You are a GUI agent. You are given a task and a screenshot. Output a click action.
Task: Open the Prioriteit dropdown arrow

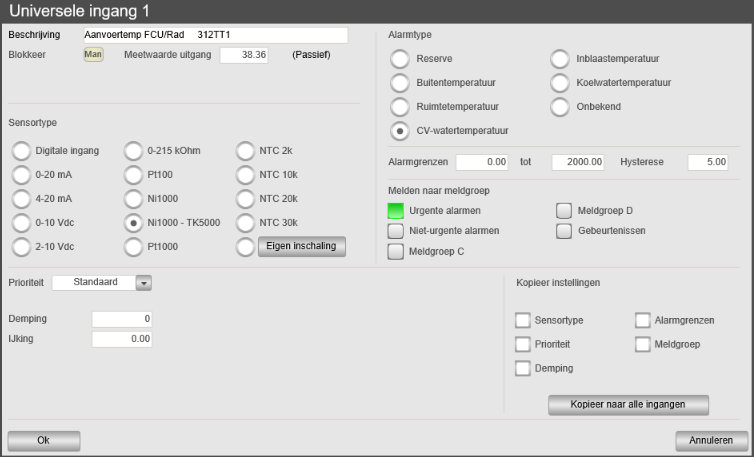click(143, 283)
